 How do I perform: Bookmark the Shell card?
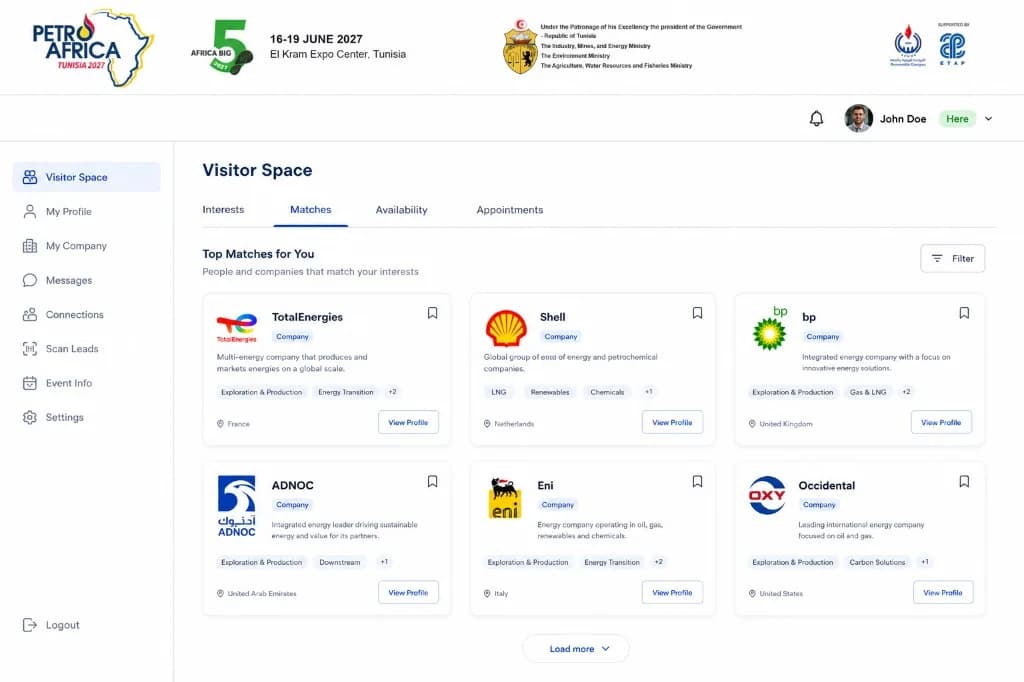697,313
